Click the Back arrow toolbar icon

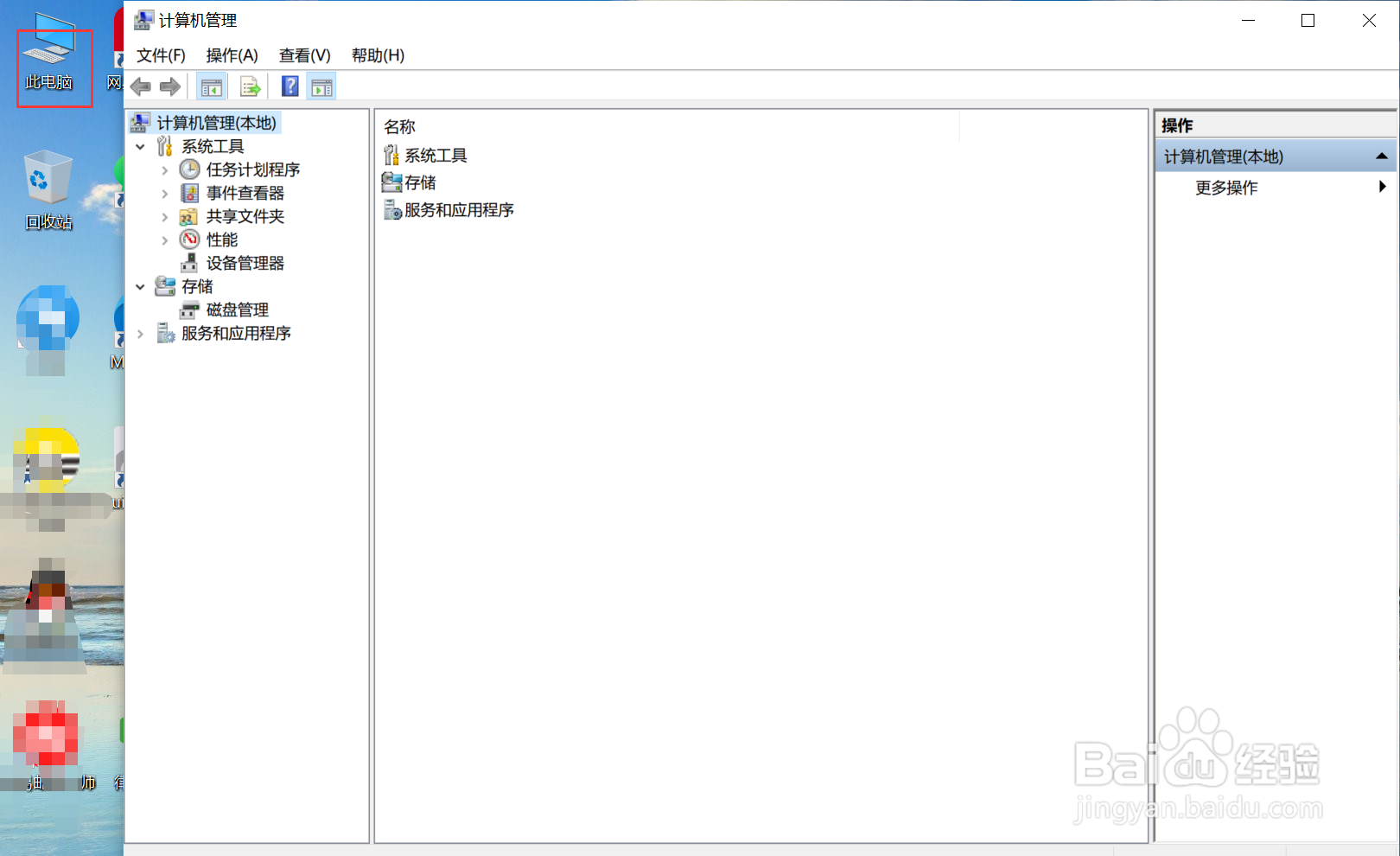coord(141,86)
